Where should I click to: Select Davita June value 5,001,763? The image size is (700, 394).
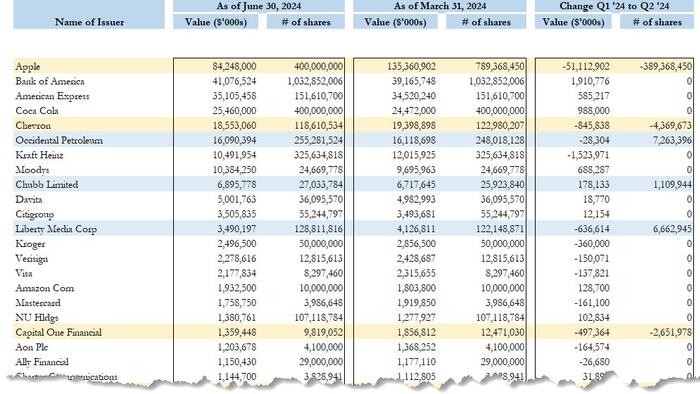click(237, 199)
